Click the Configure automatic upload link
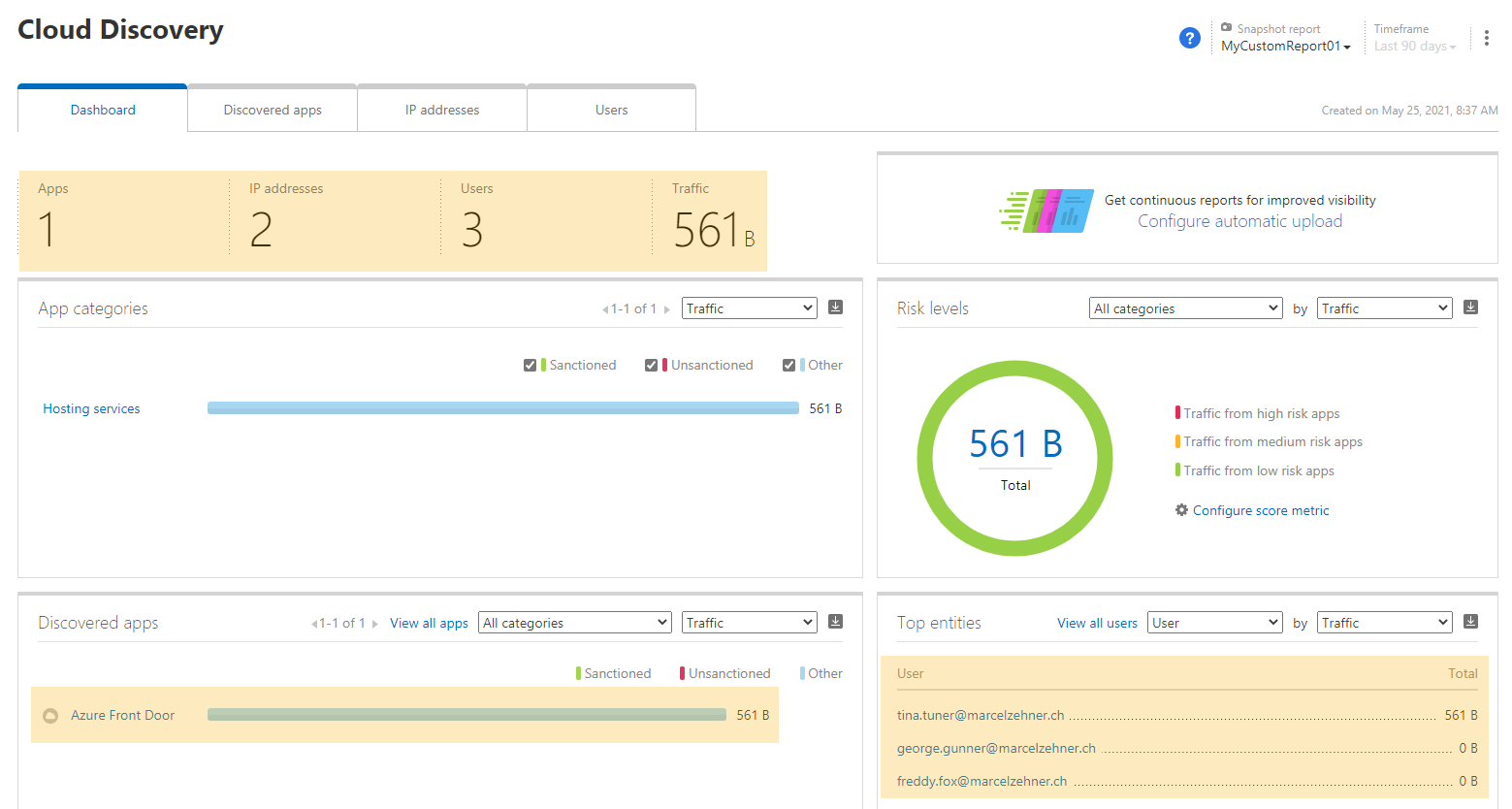This screenshot has width=1512, height=809. click(1239, 221)
